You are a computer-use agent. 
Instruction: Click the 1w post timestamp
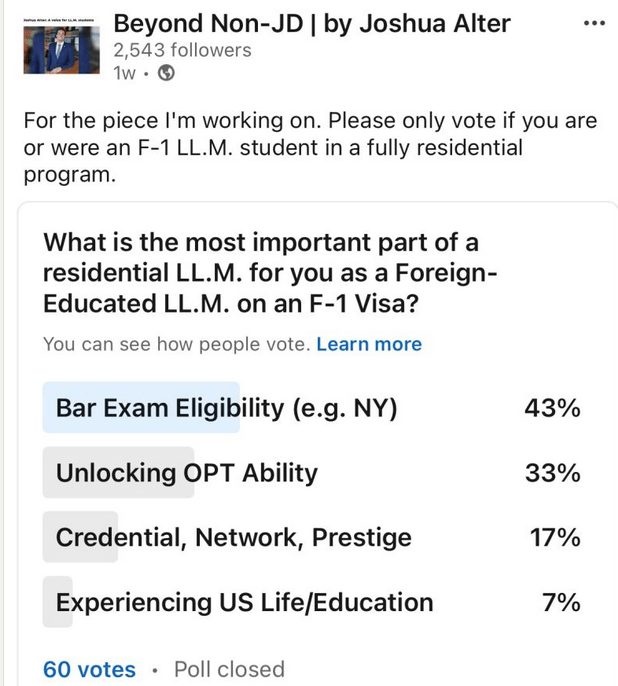coord(125,73)
